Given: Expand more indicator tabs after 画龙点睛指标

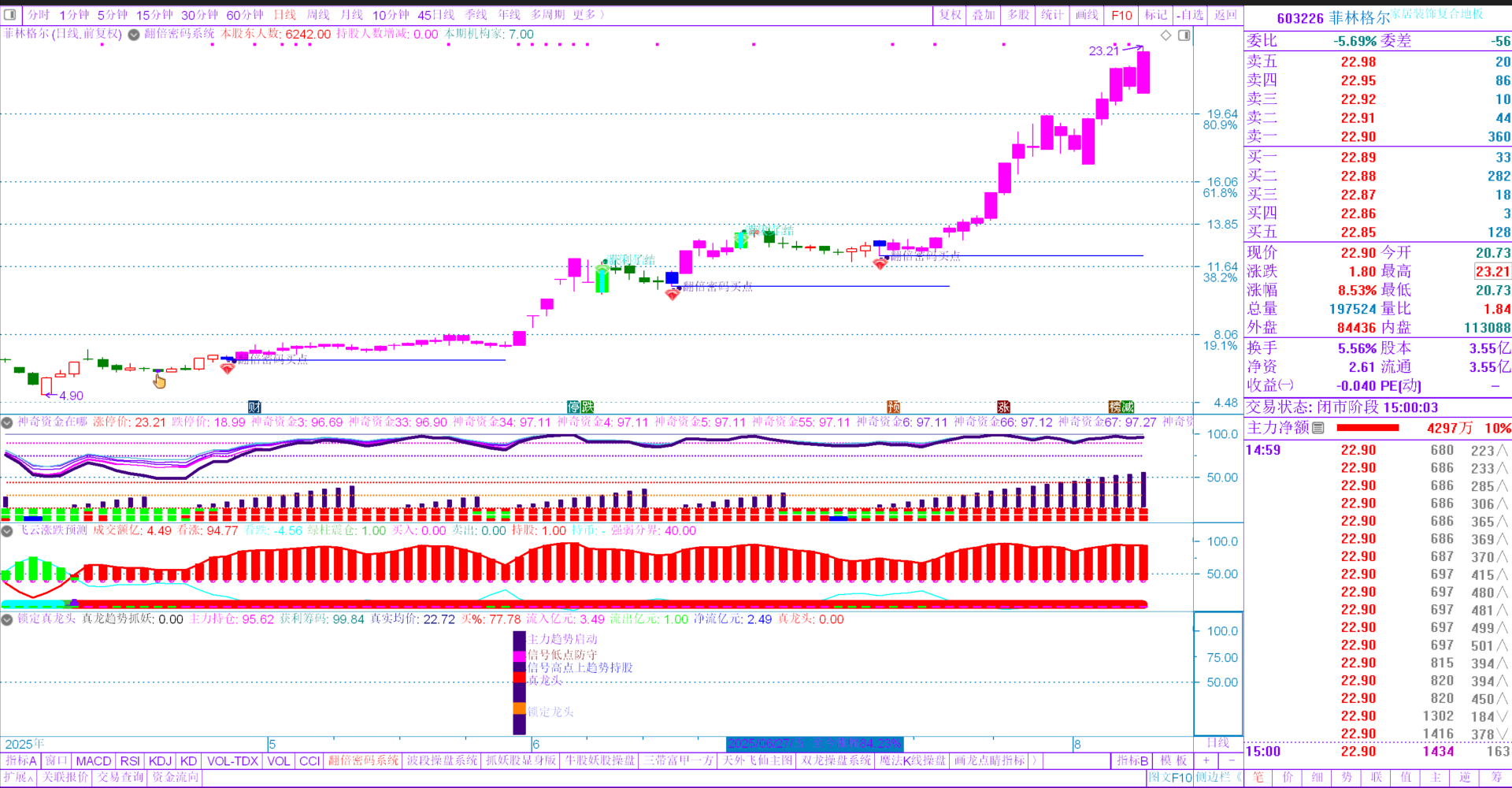Looking at the screenshot, I should (1035, 760).
